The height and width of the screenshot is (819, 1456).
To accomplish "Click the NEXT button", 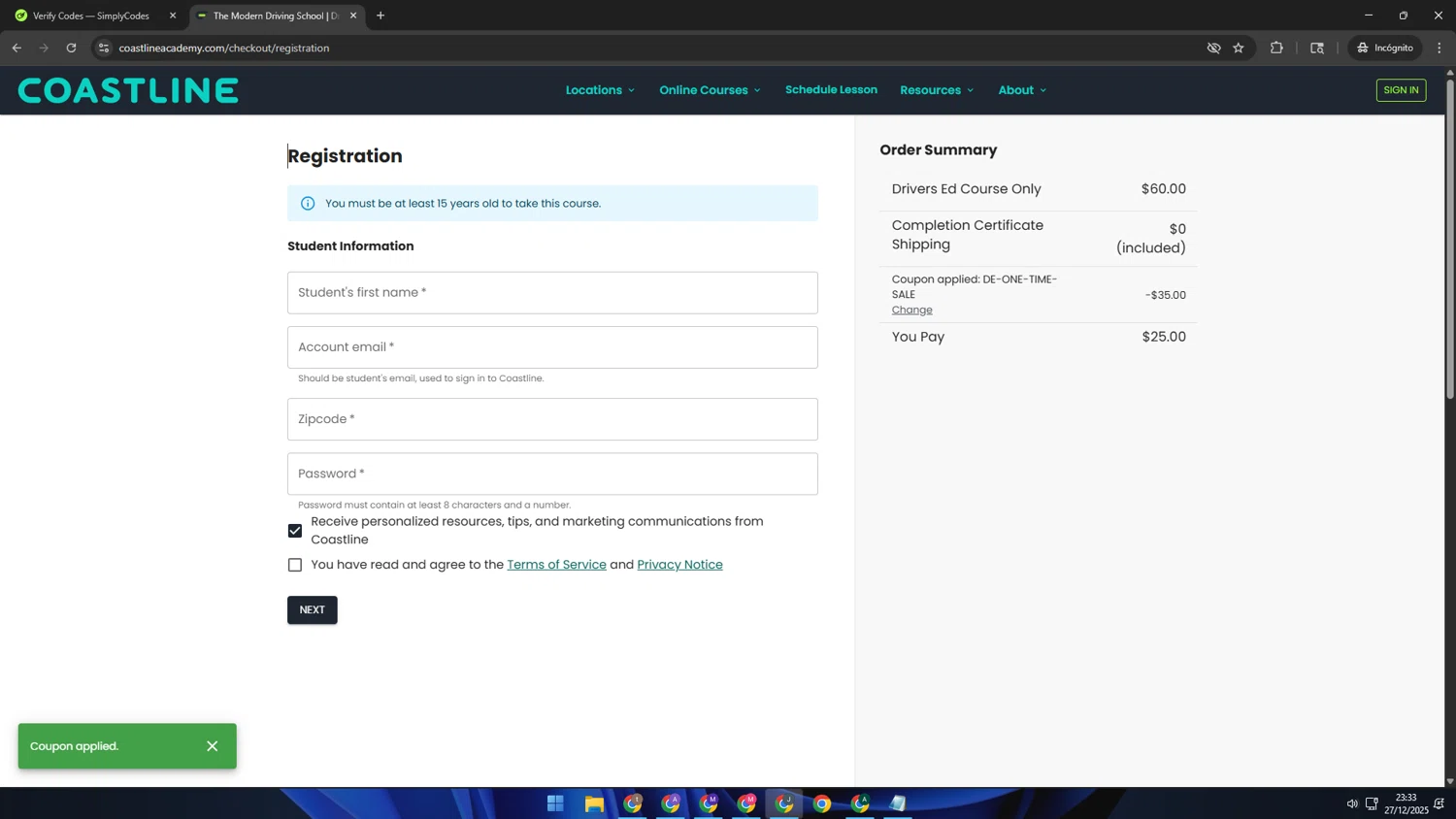I will click(313, 610).
